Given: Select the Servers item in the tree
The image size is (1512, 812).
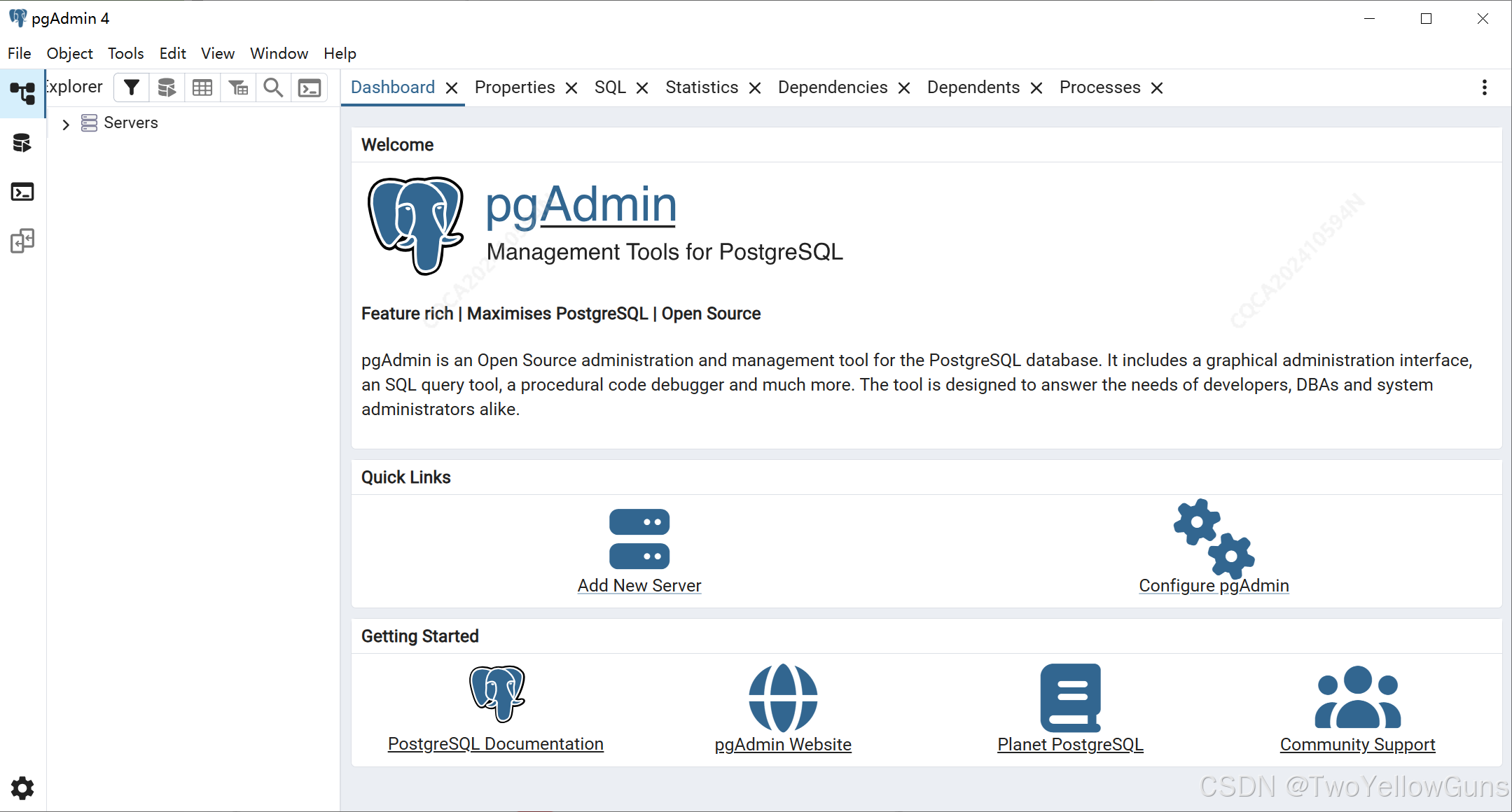Looking at the screenshot, I should 131,123.
